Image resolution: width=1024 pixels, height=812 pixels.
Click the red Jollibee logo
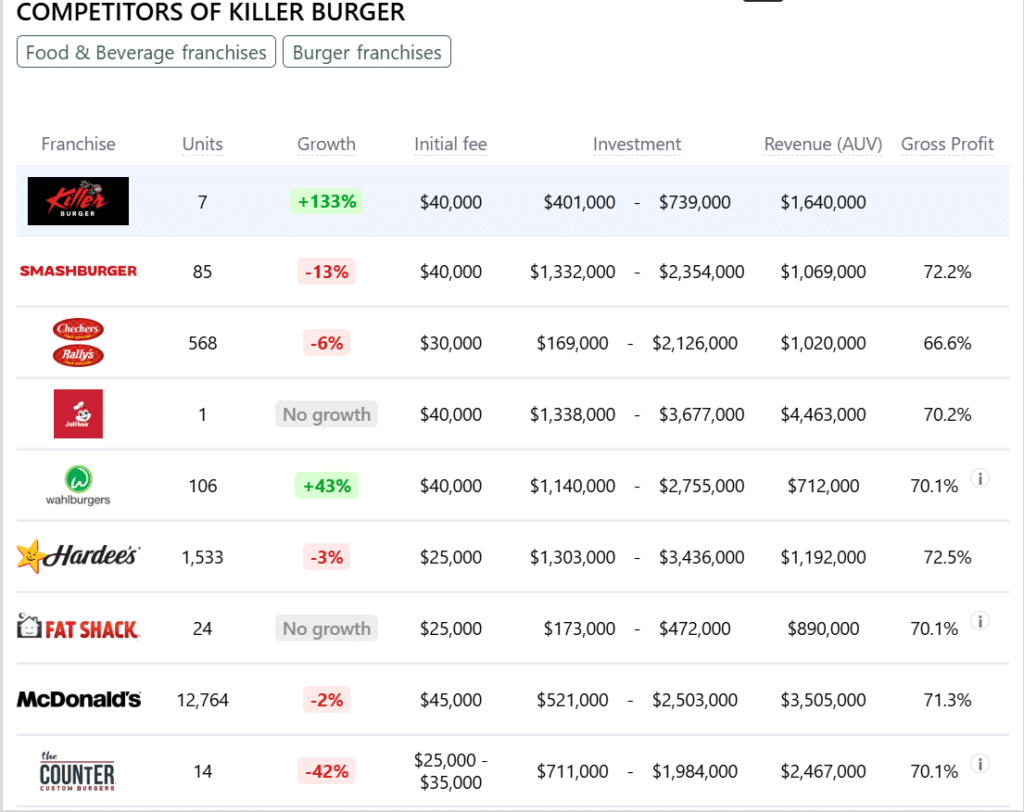coord(78,414)
